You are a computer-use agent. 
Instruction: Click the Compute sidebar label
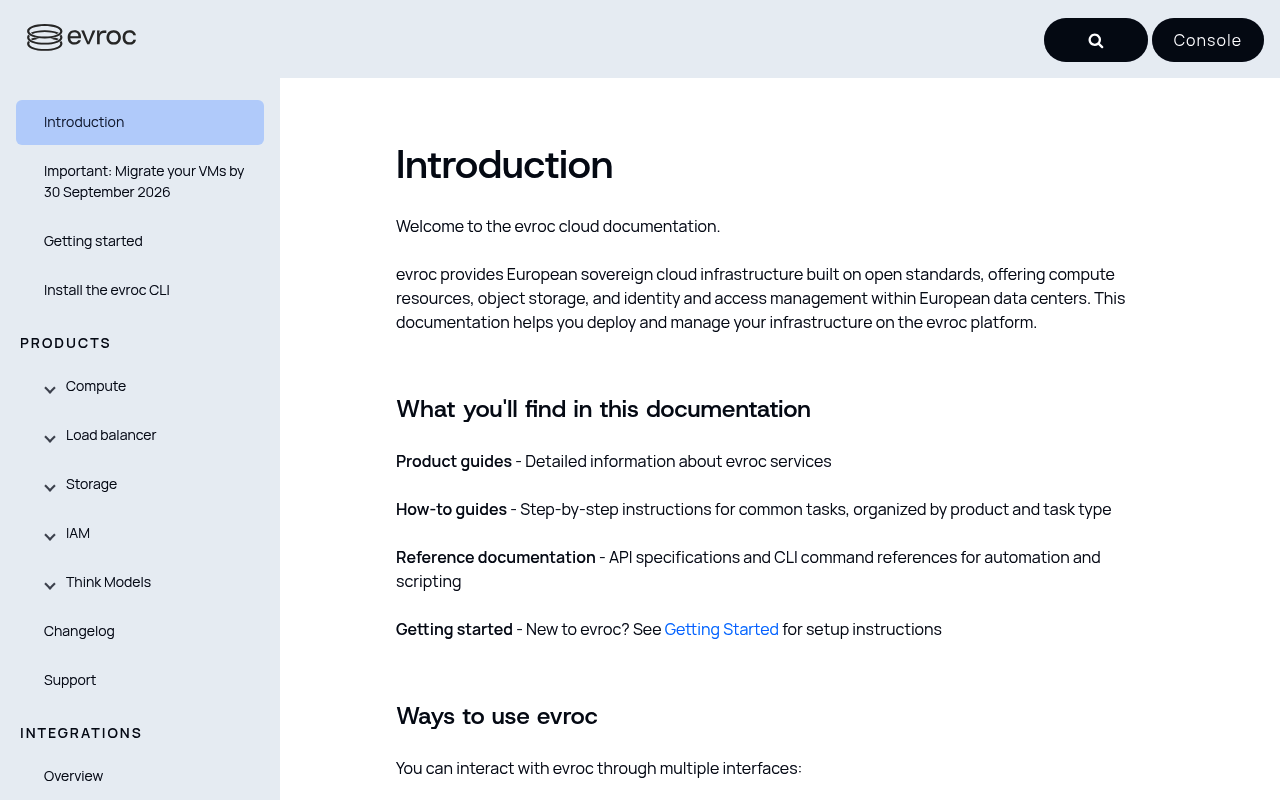[96, 386]
